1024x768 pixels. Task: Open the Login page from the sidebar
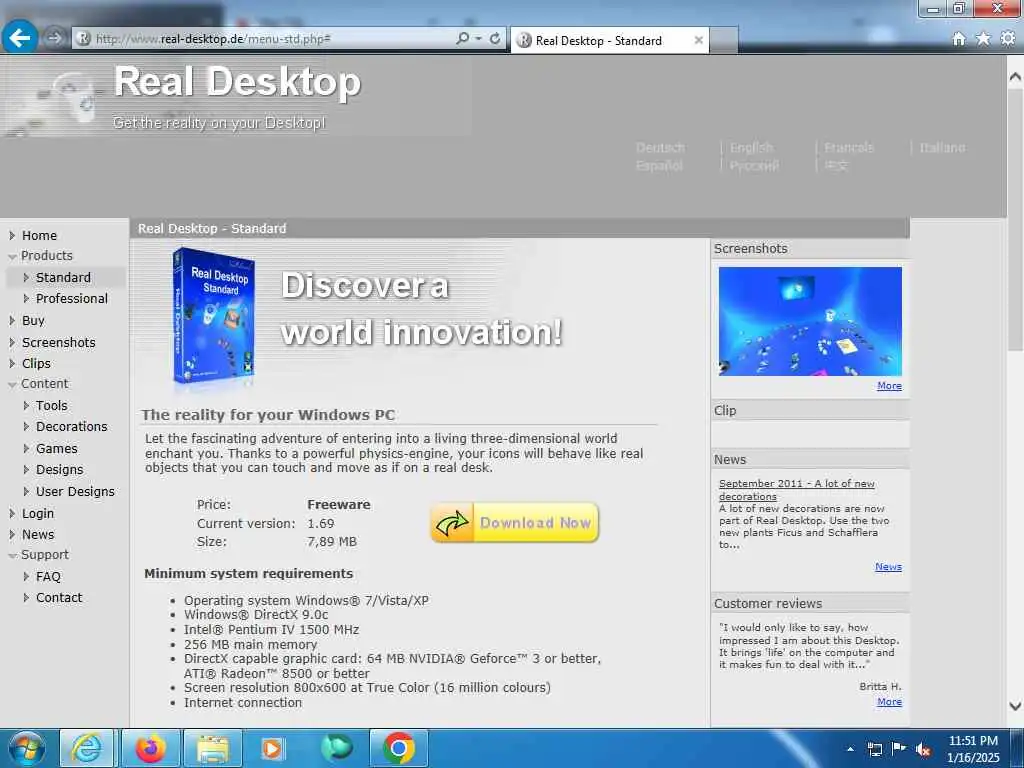(37, 514)
